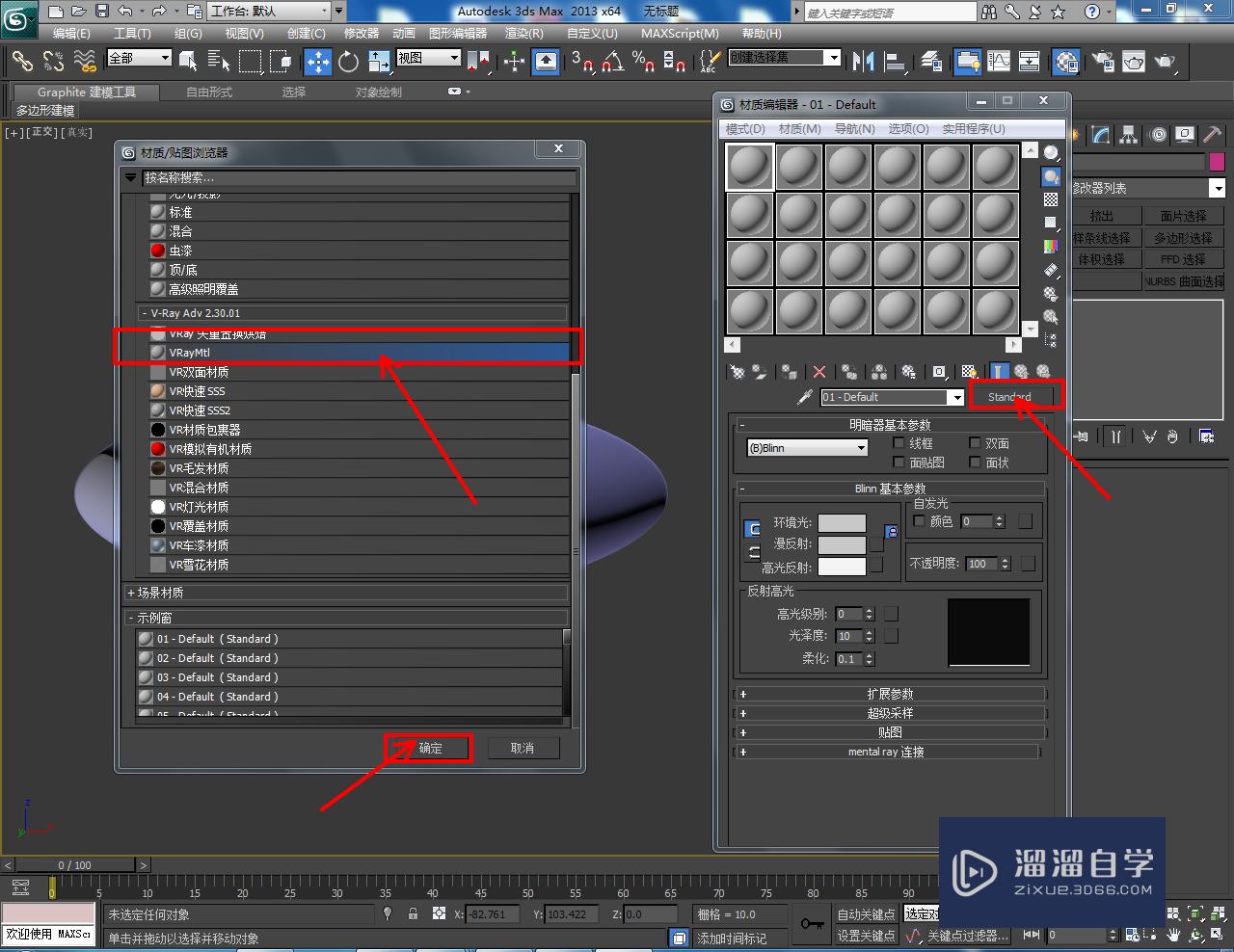Expand the 扩展参数 rollout
1234x952 pixels.
[889, 694]
